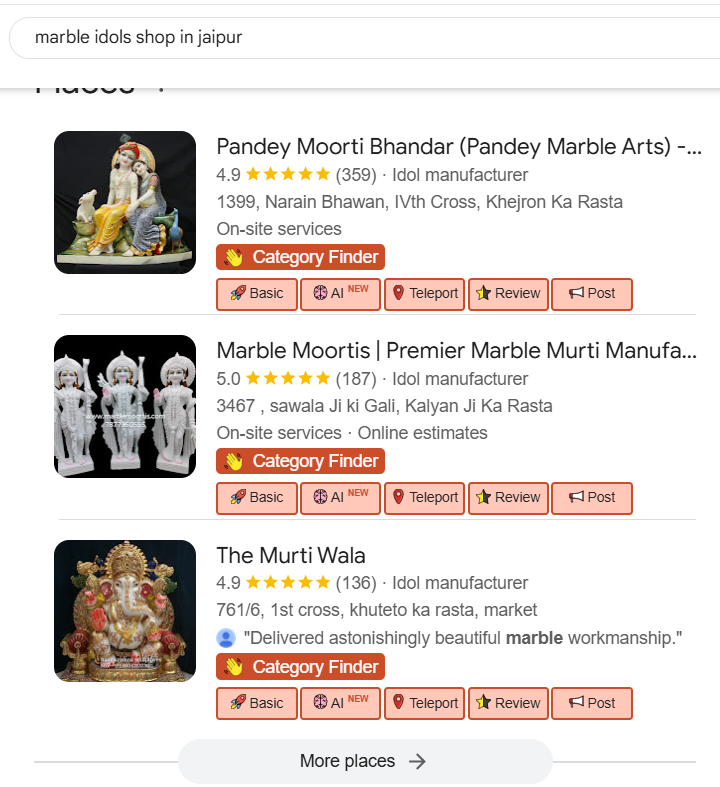Click Basic rocket button under Marble Moortis
720x787 pixels.
pos(257,498)
